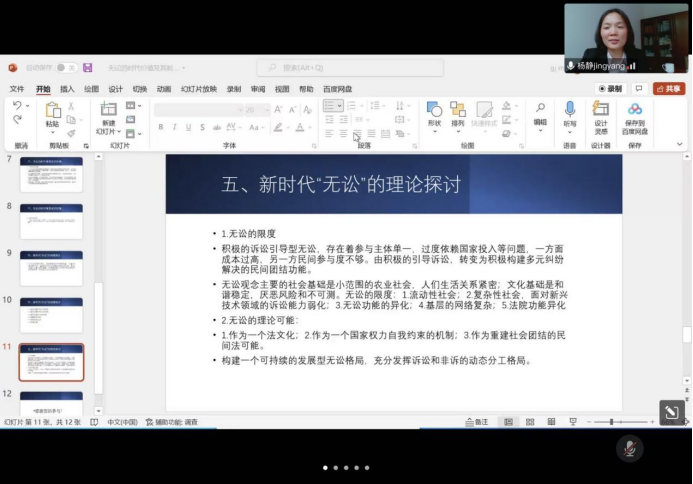Click the Save icon in title bar
The height and width of the screenshot is (484, 693).
coord(88,68)
